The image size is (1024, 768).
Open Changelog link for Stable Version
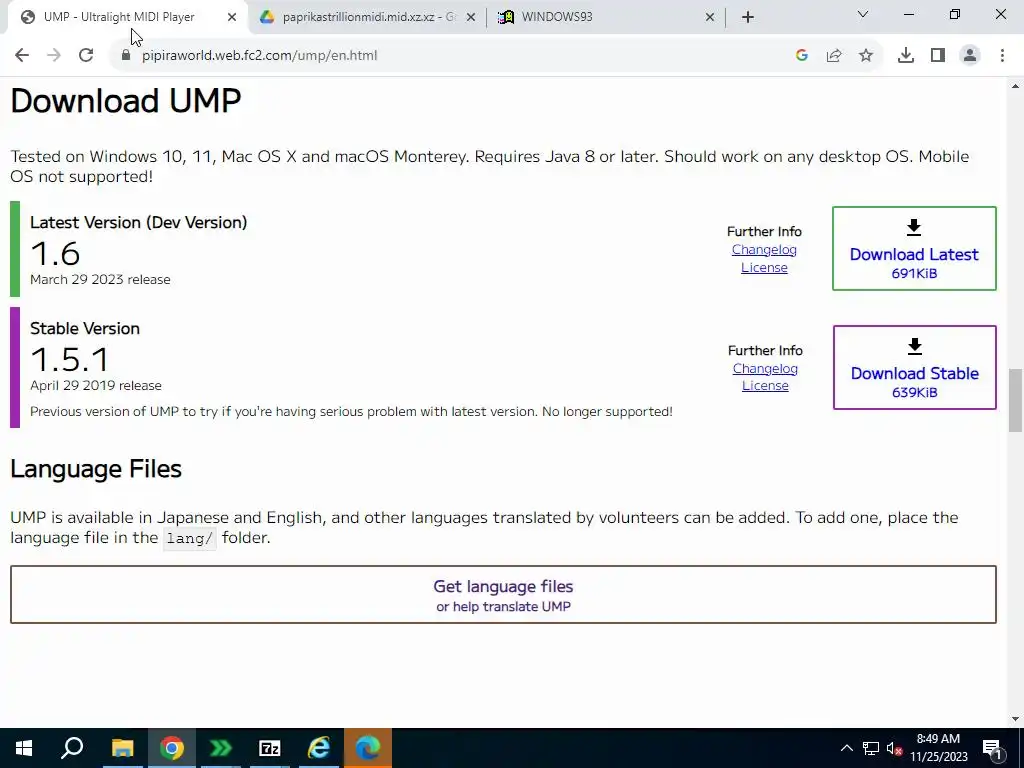point(765,368)
